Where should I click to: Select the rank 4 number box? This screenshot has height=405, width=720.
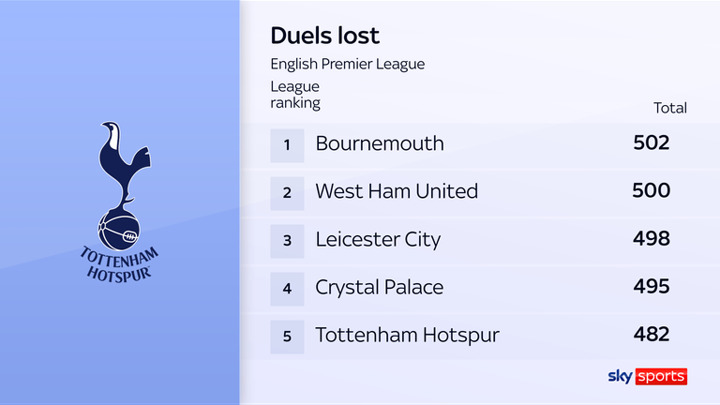(x=287, y=288)
